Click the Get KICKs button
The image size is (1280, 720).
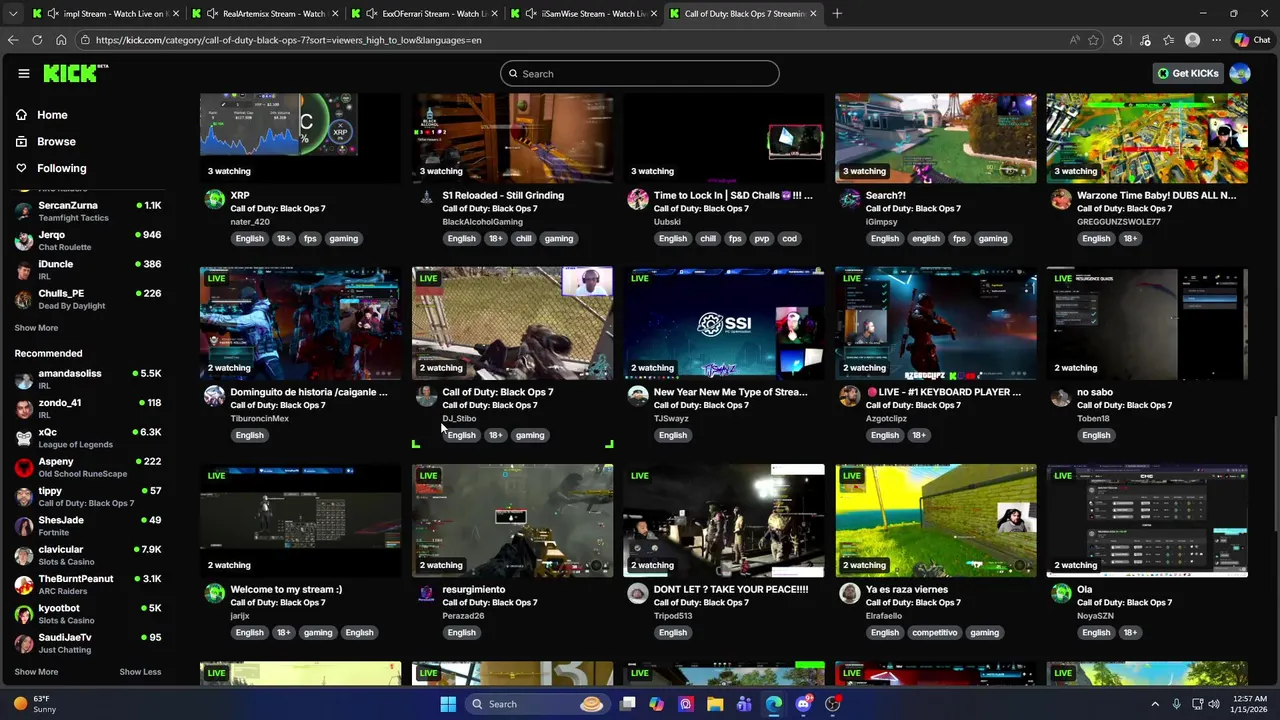(x=1188, y=73)
